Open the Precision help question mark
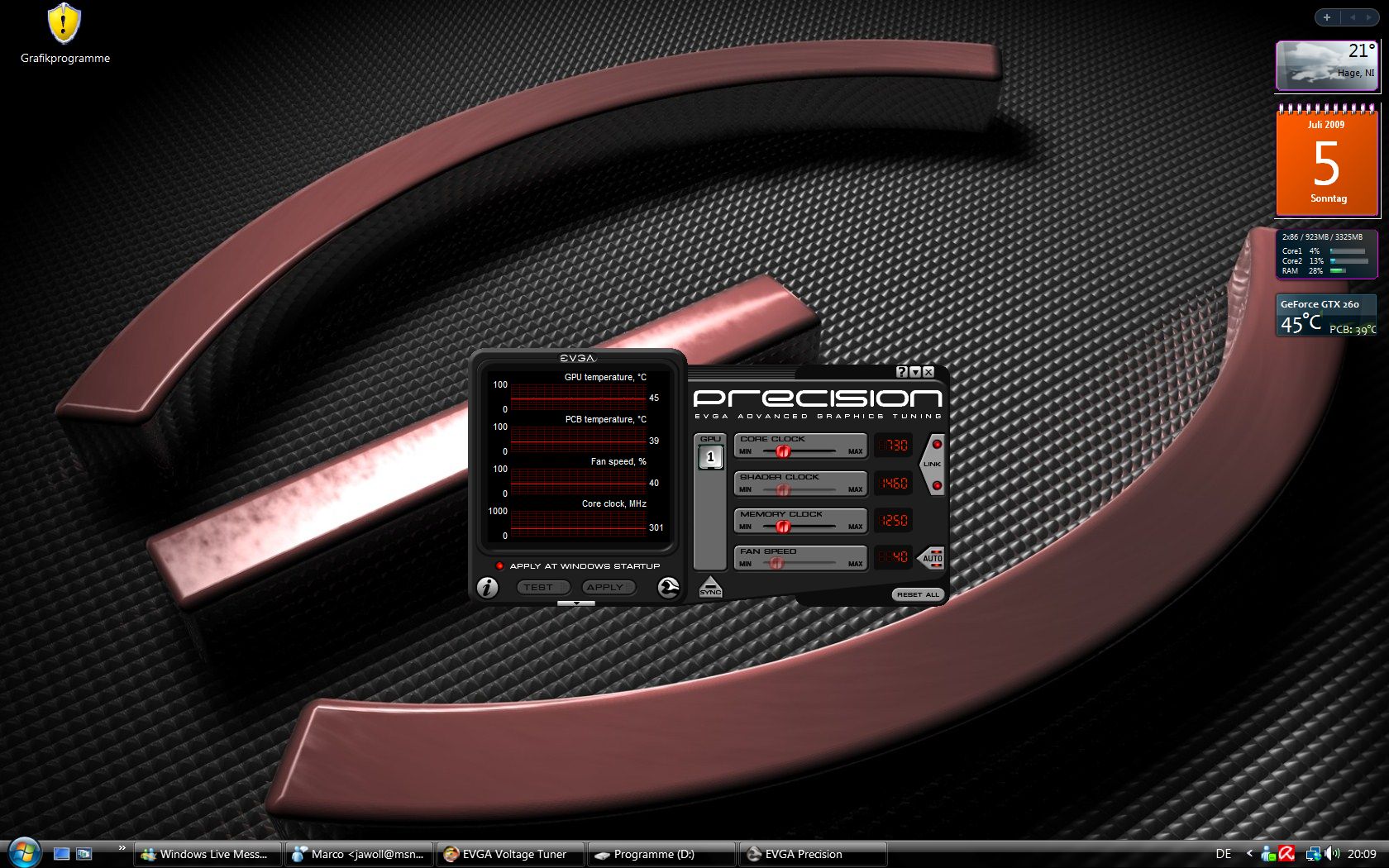Image resolution: width=1389 pixels, height=868 pixels. (x=902, y=372)
